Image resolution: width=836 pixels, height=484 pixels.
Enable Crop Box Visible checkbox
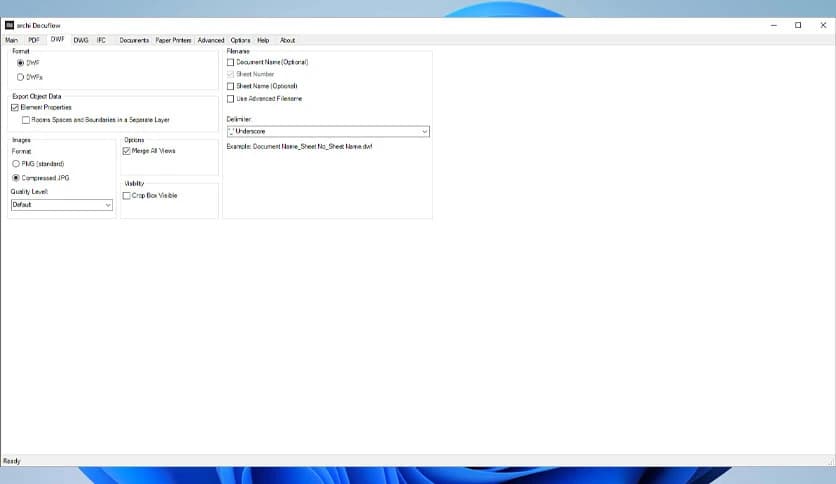pyautogui.click(x=126, y=196)
